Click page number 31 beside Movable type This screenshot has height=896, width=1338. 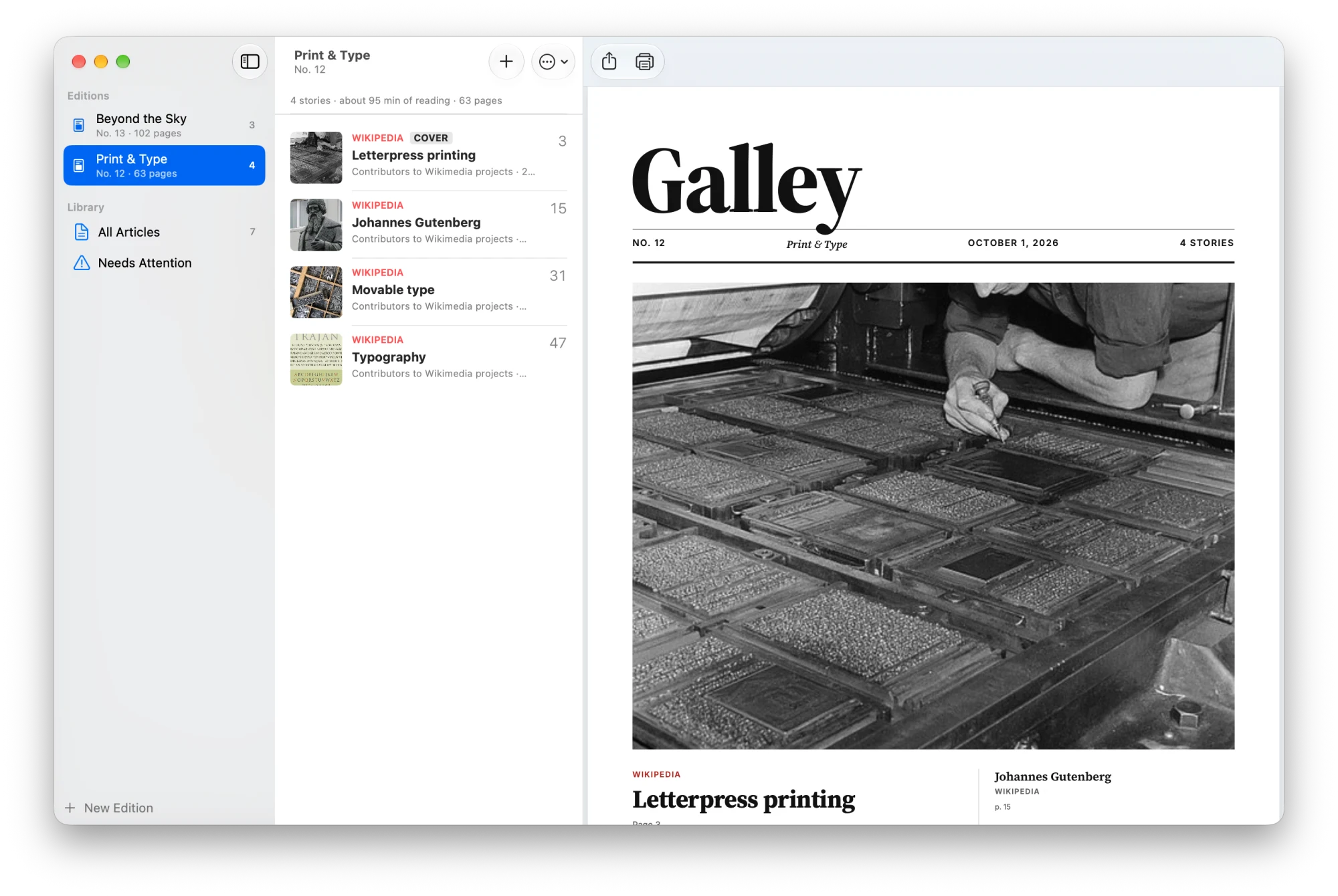(x=558, y=275)
